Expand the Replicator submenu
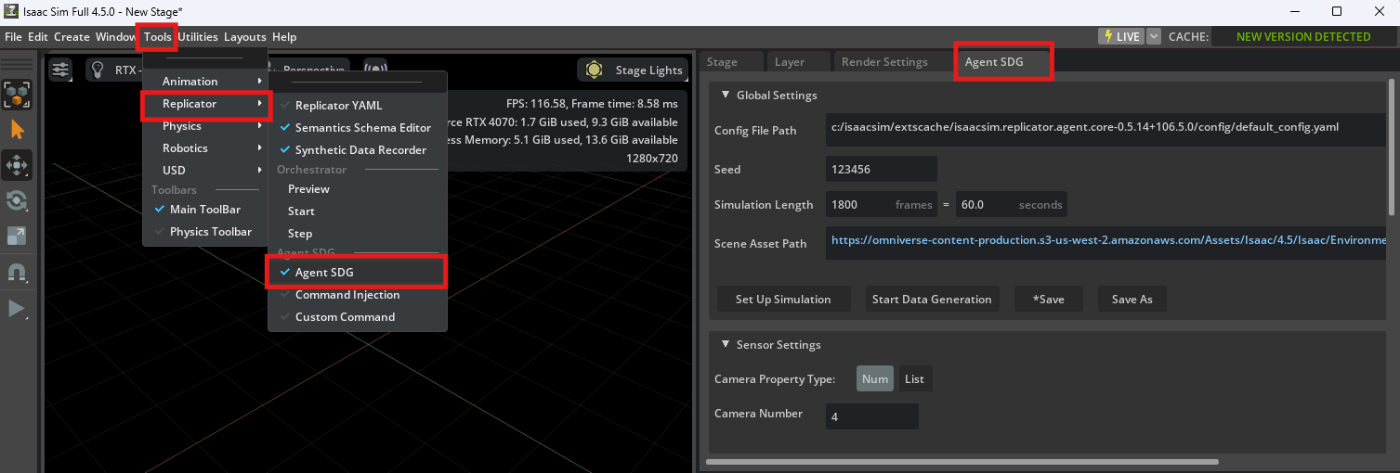1400x473 pixels. 205,104
